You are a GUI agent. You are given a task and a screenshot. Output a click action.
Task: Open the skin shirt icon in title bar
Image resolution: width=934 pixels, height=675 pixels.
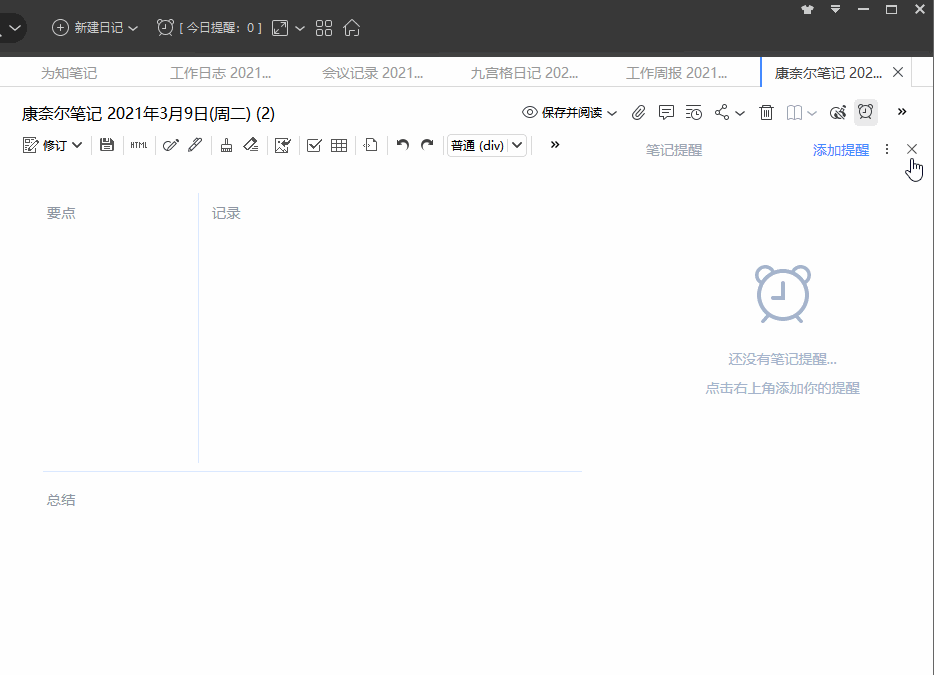coord(808,10)
